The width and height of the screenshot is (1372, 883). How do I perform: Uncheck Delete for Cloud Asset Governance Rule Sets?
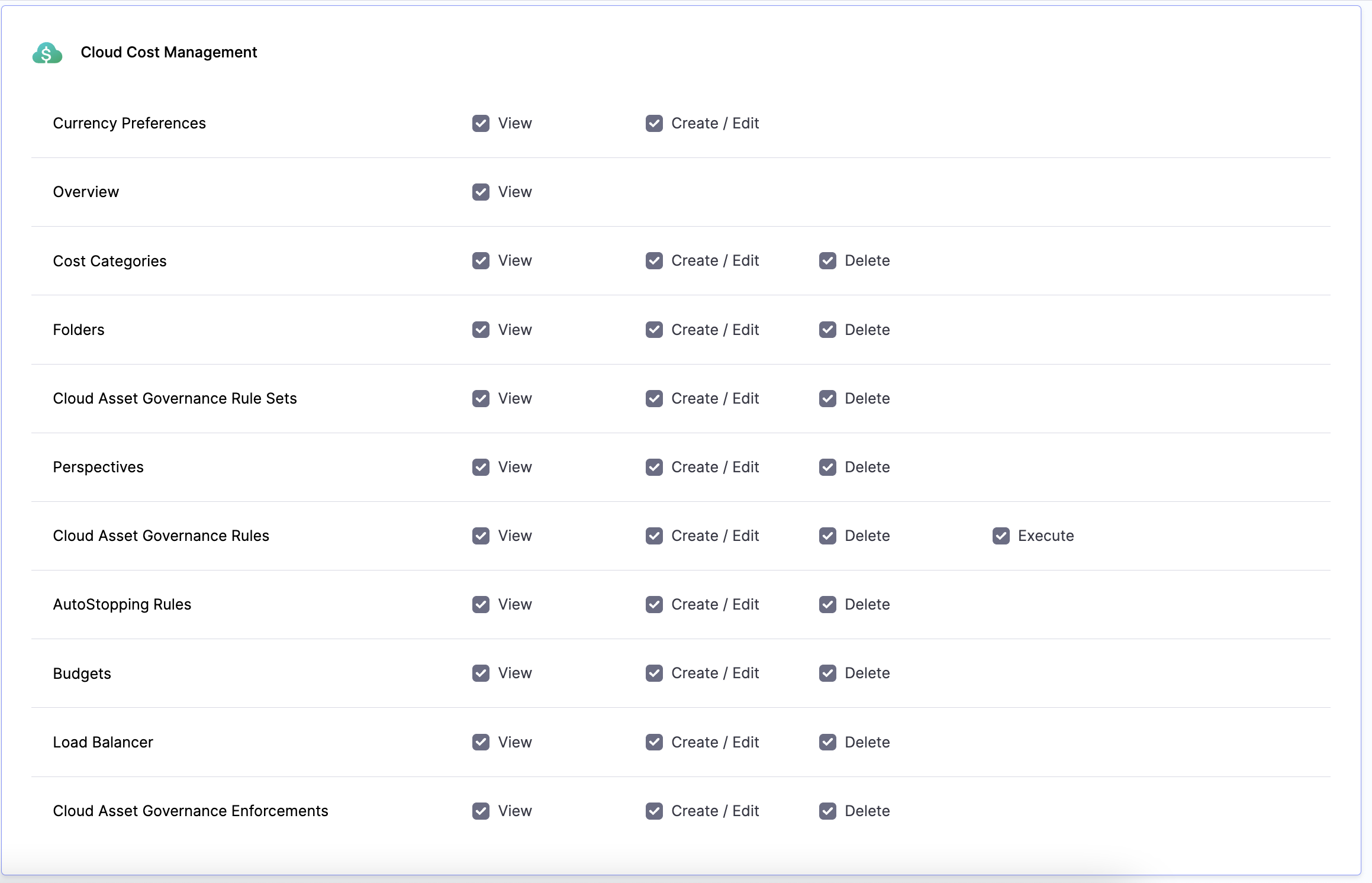coord(827,398)
